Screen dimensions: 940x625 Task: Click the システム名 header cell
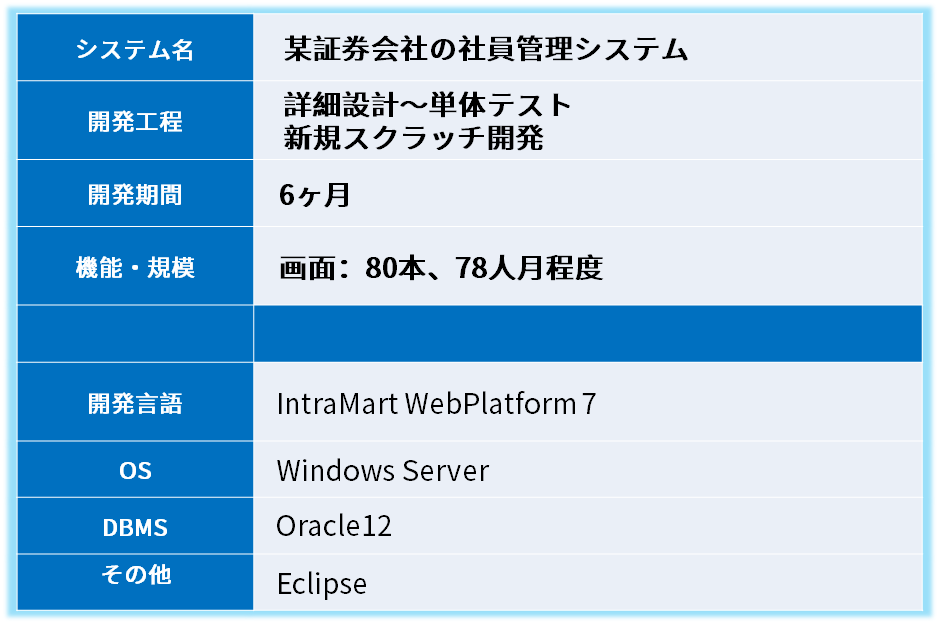click(135, 49)
